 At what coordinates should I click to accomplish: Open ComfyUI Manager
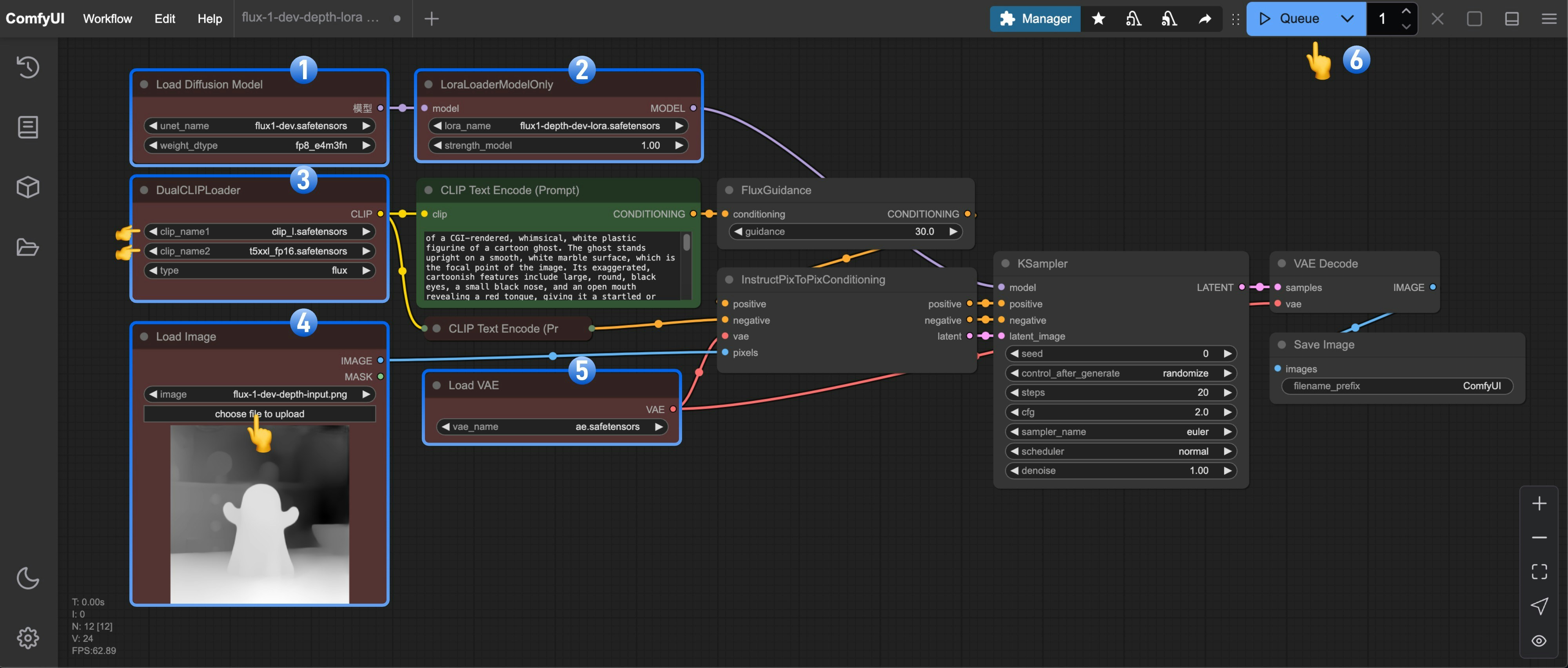tap(1035, 18)
